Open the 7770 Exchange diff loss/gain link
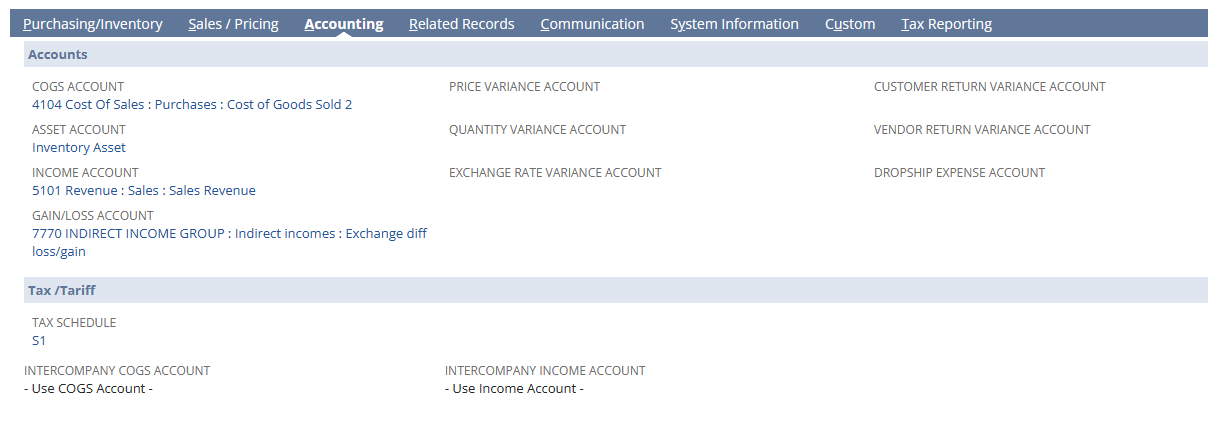Image resolution: width=1208 pixels, height=428 pixels. coord(229,233)
